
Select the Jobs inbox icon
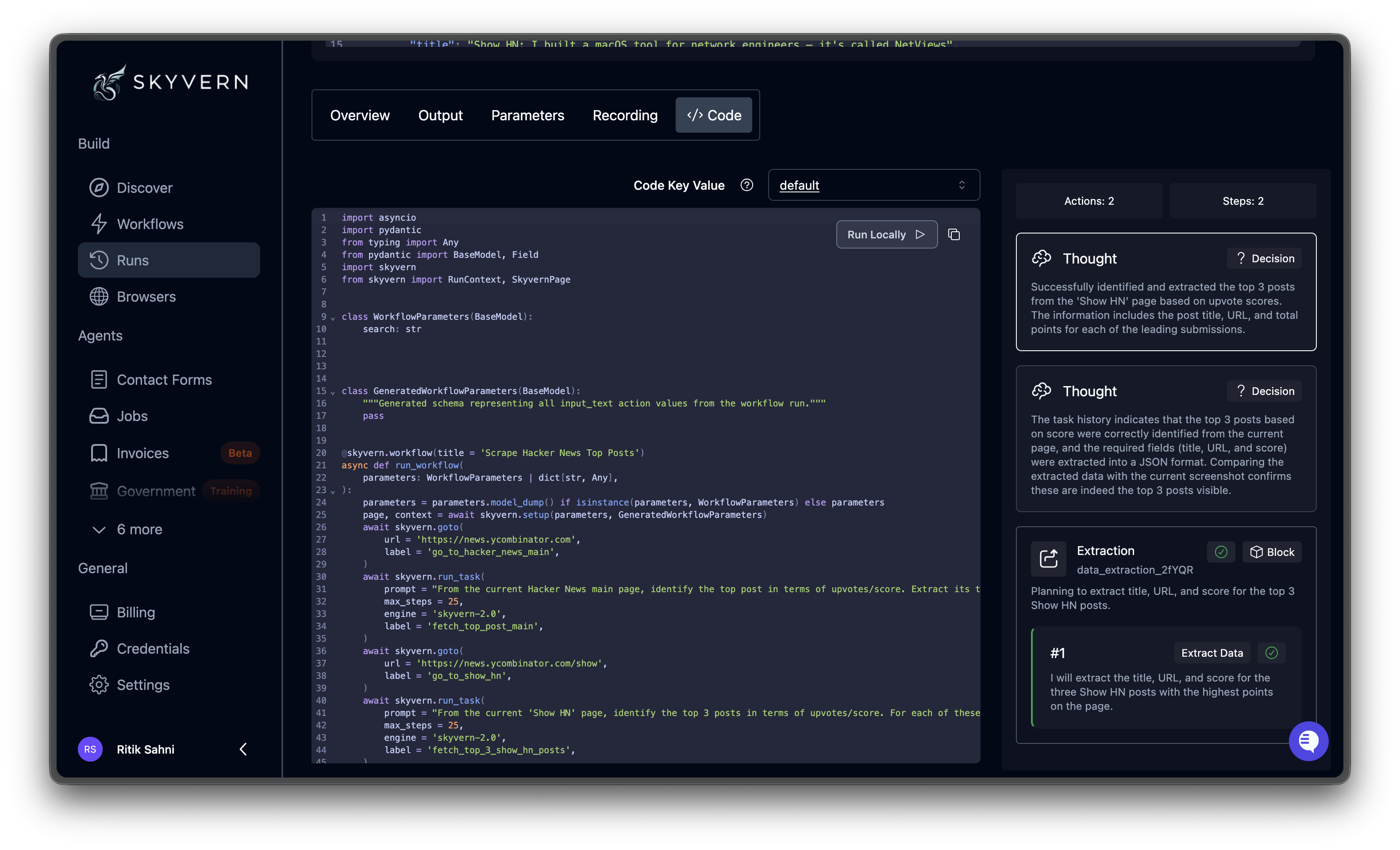coord(100,416)
